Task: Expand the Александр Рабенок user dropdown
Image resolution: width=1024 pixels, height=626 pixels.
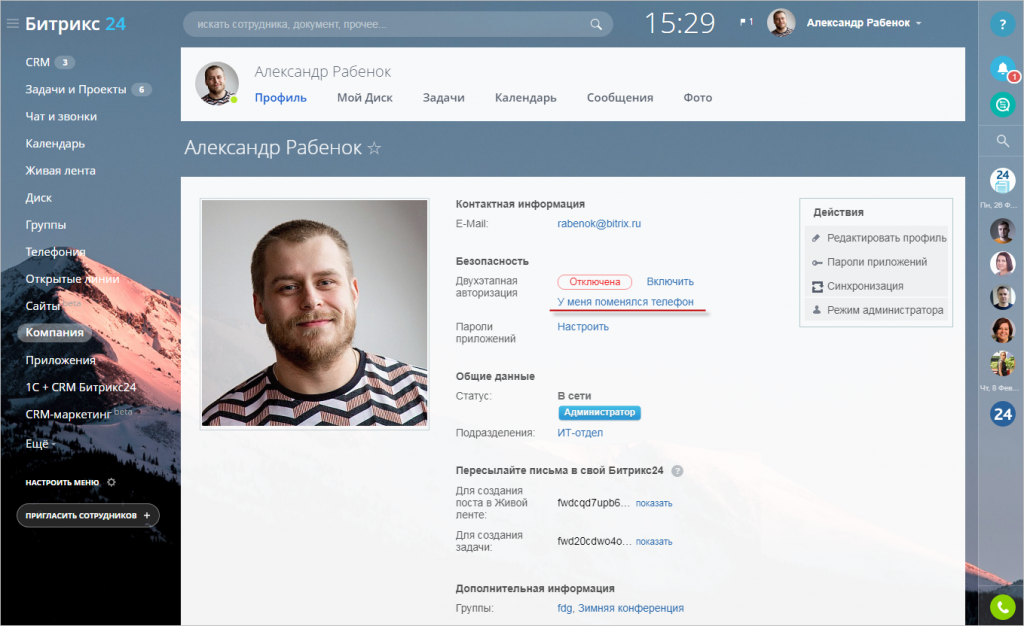Action: click(863, 23)
